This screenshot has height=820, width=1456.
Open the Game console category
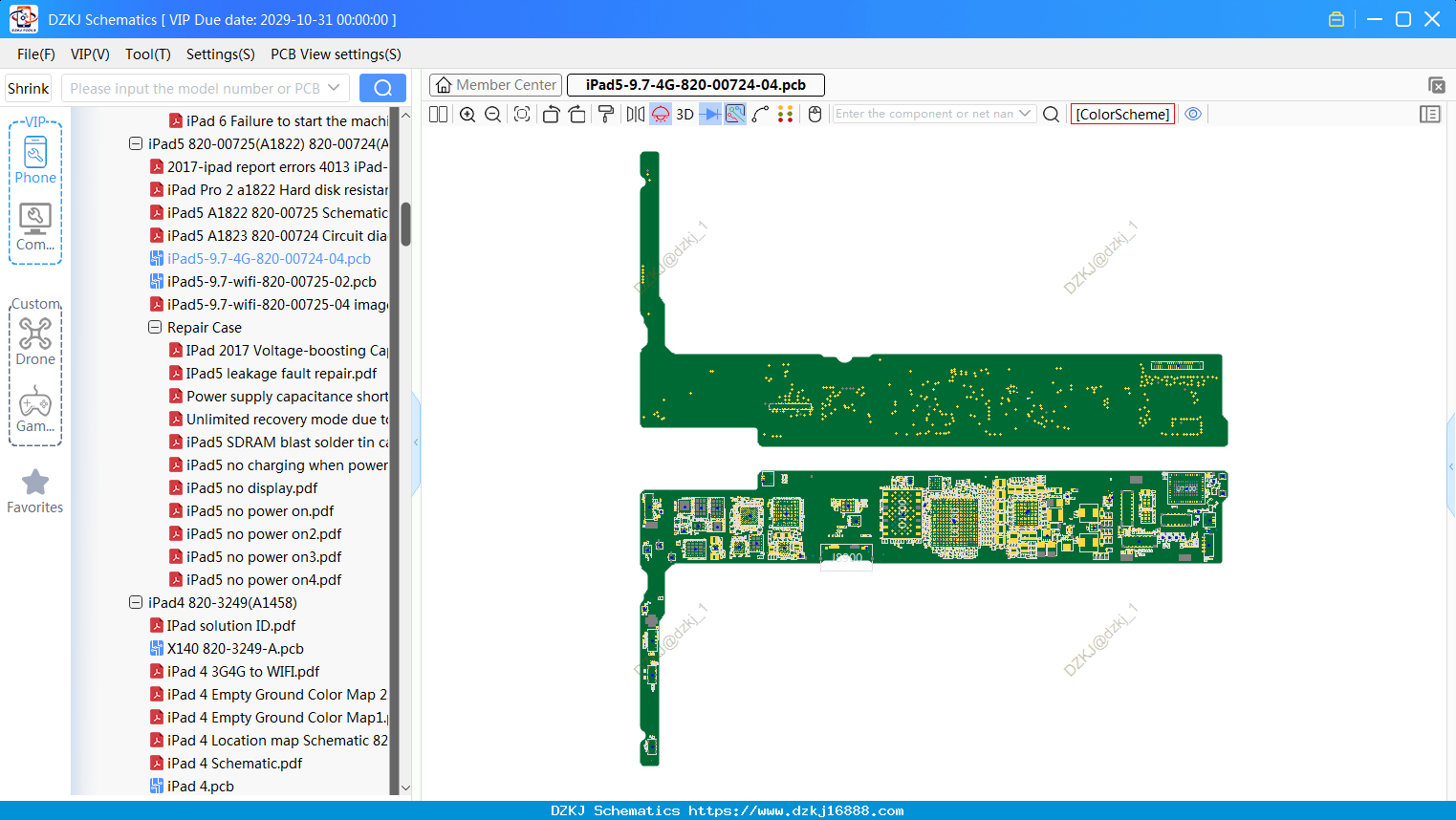click(x=35, y=409)
